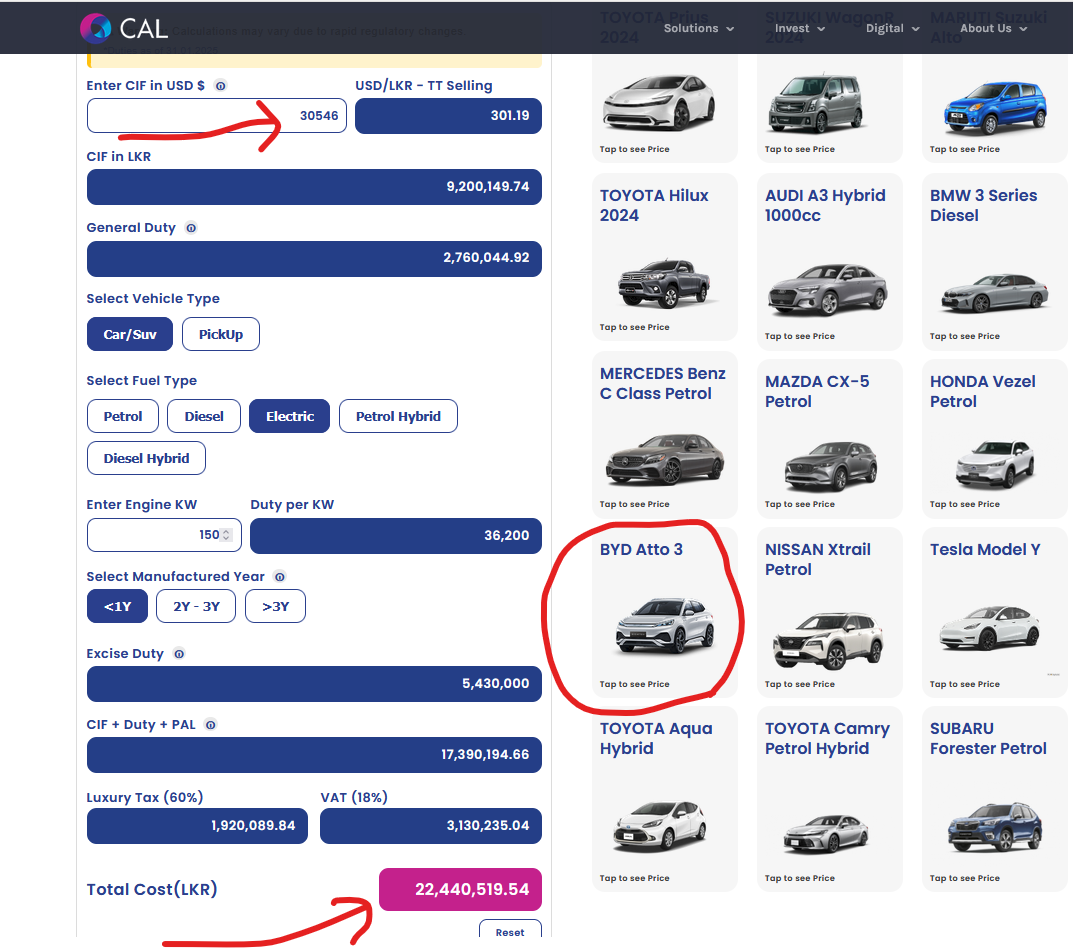Screen dimensions: 1073x949
Task: Open the Tesla Model Y card
Action: coord(994,612)
